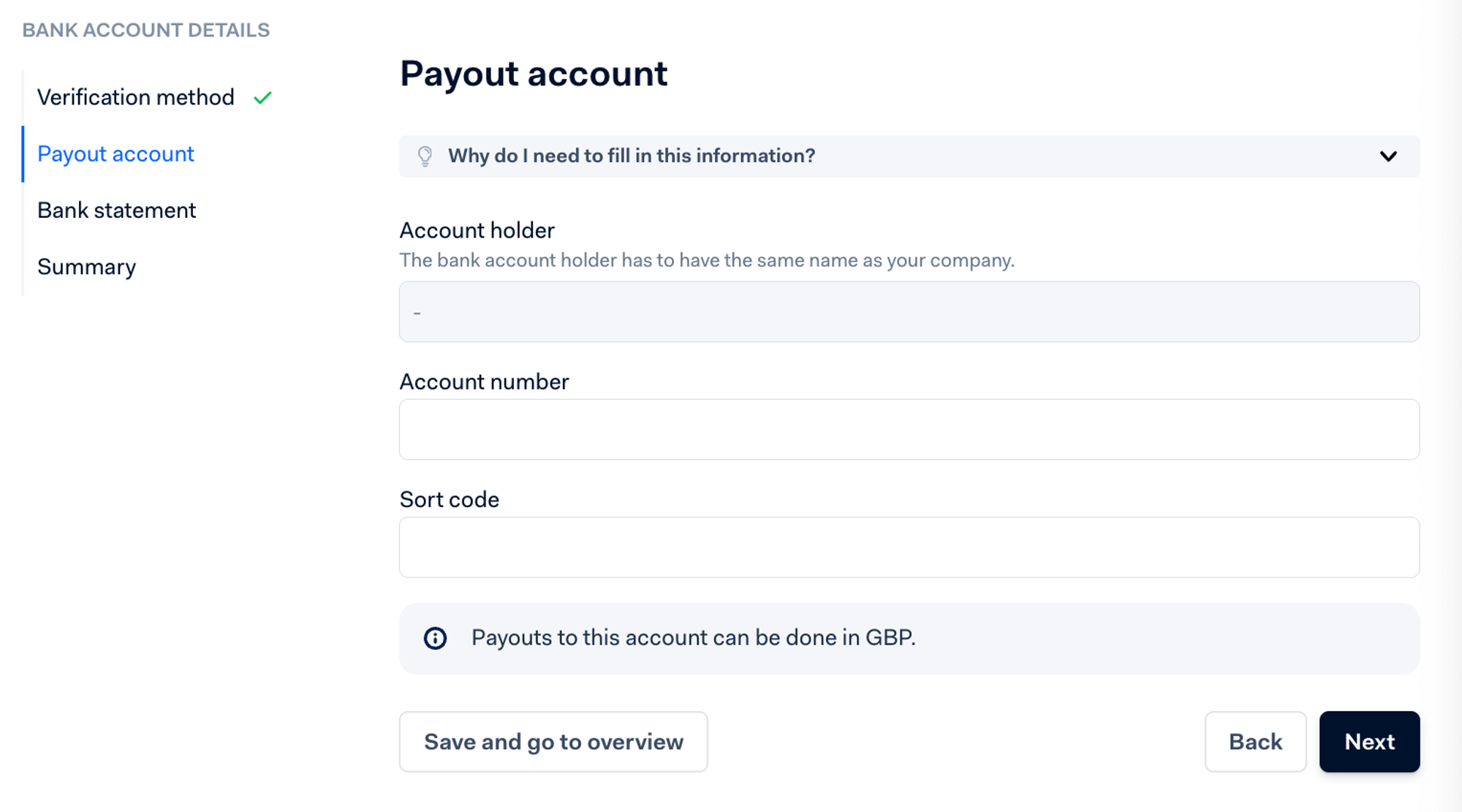This screenshot has height=812, width=1462.
Task: Click the Bank Account Details sidebar heading
Action: (146, 30)
